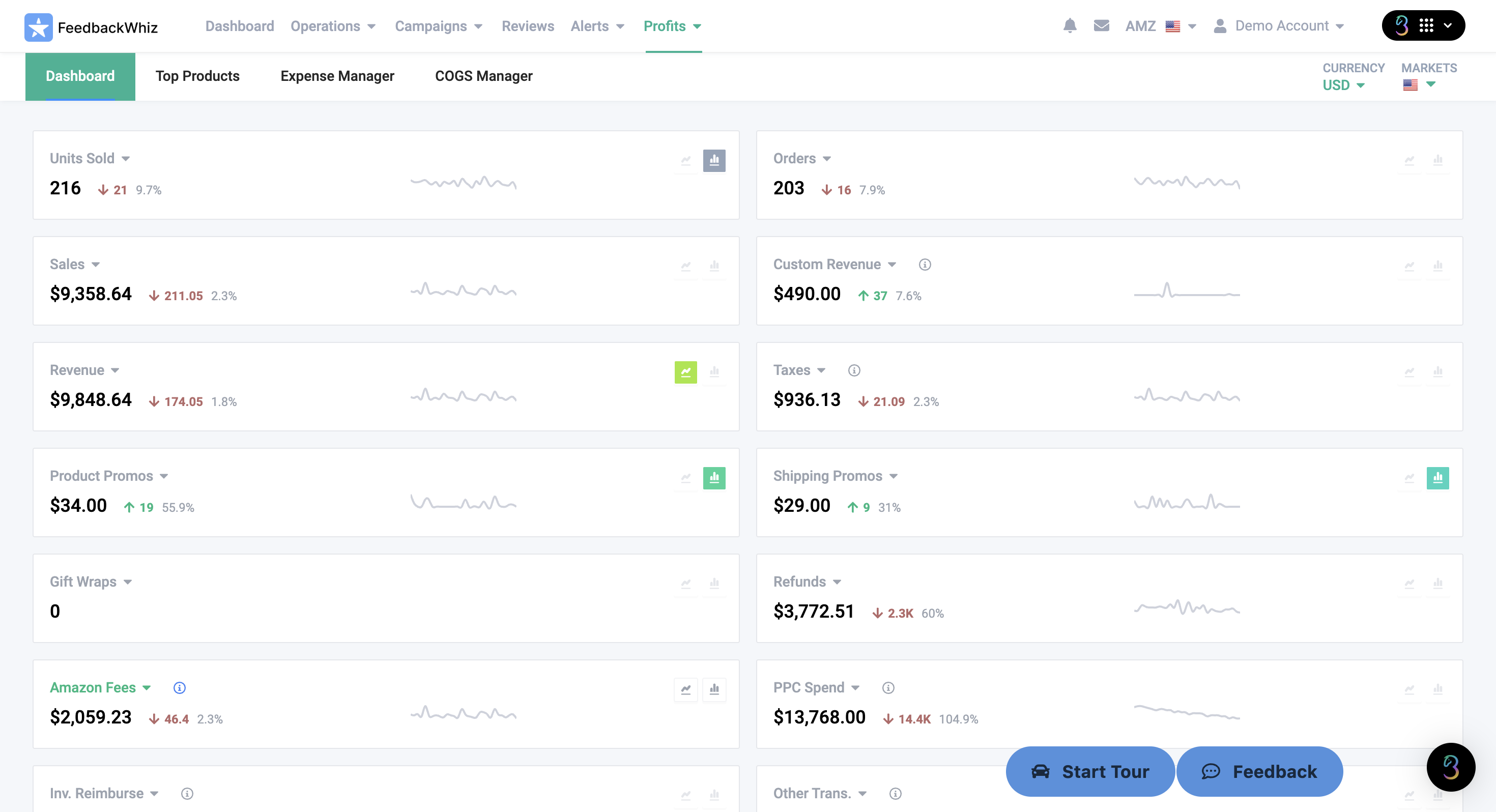This screenshot has width=1496, height=812.
Task: Open Reviews in top navigation
Action: point(527,26)
